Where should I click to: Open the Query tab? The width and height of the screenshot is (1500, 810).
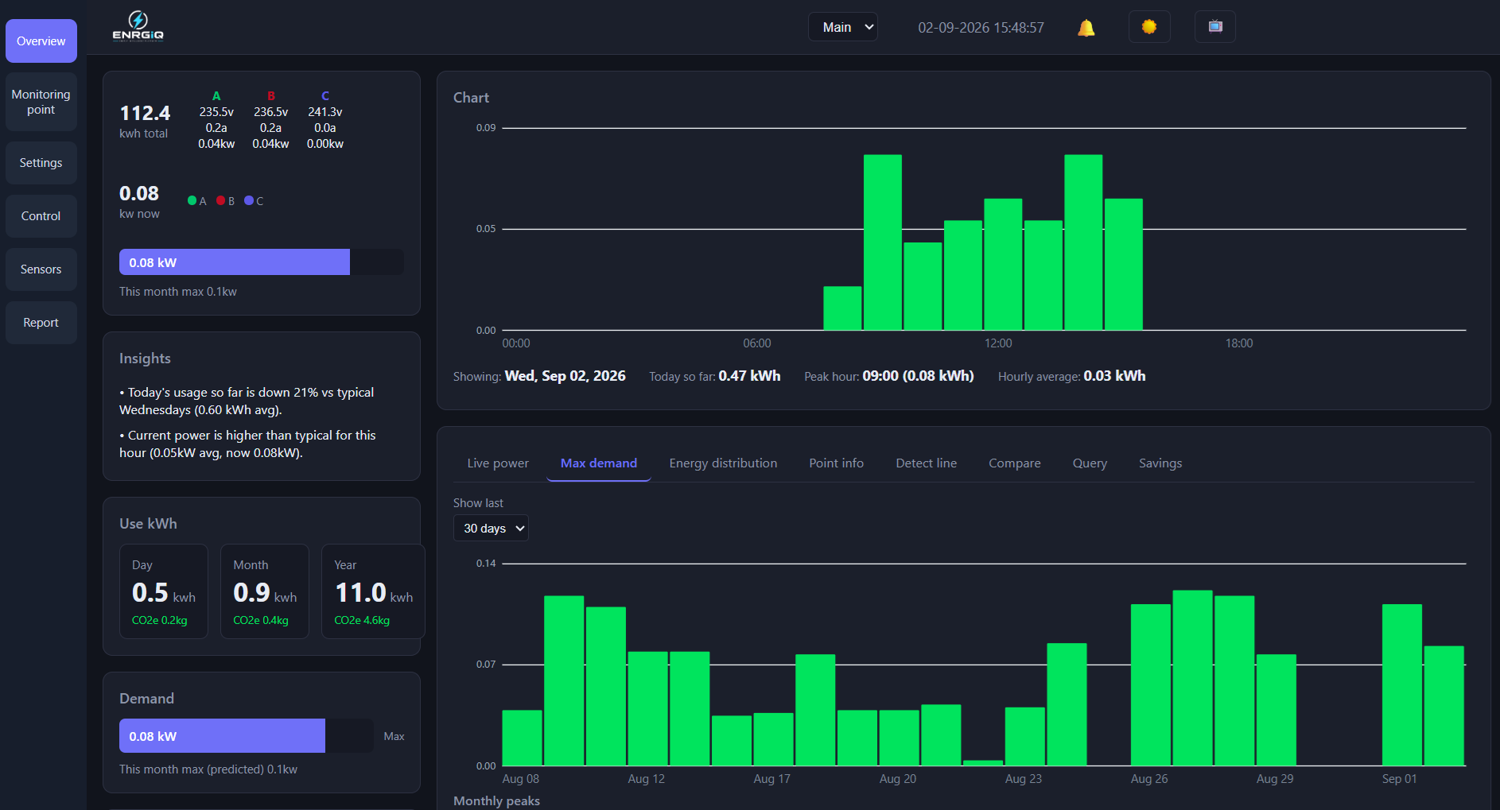coord(1090,463)
